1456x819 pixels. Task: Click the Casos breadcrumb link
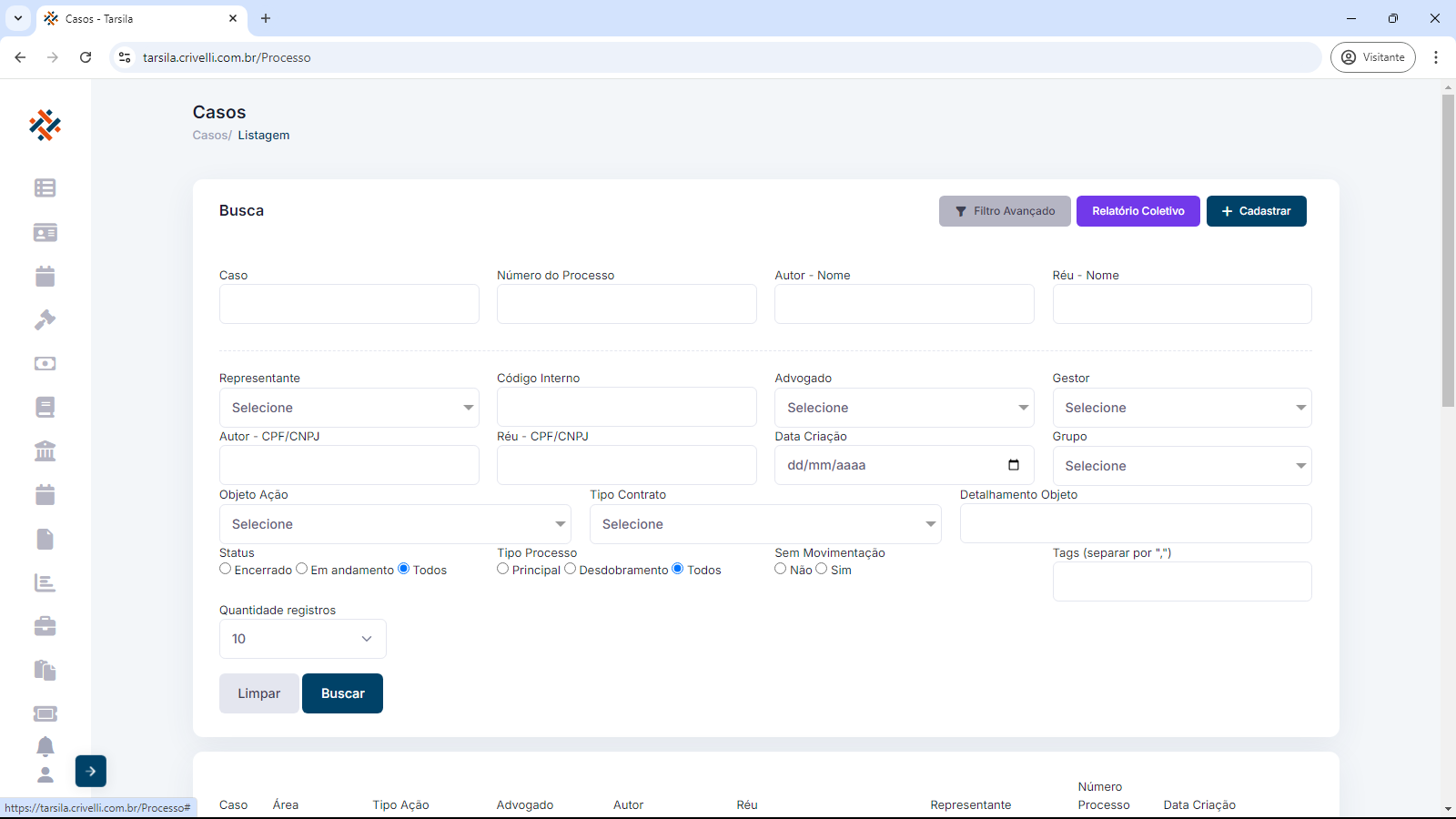tap(210, 136)
